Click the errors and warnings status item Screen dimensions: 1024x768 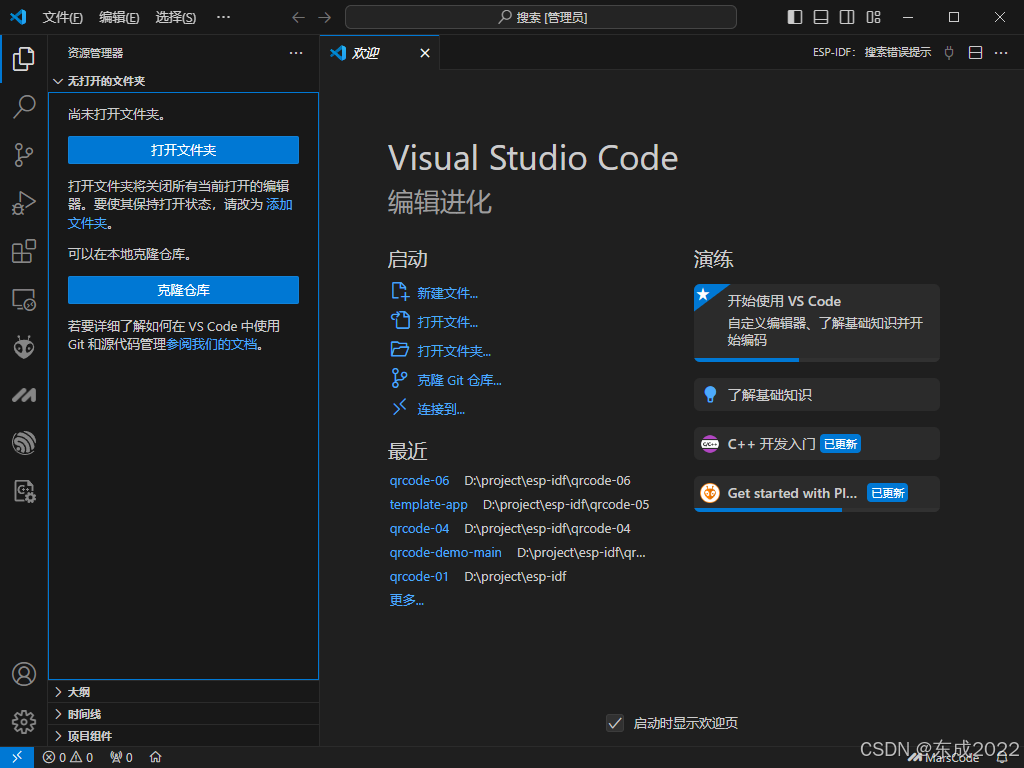(68, 758)
